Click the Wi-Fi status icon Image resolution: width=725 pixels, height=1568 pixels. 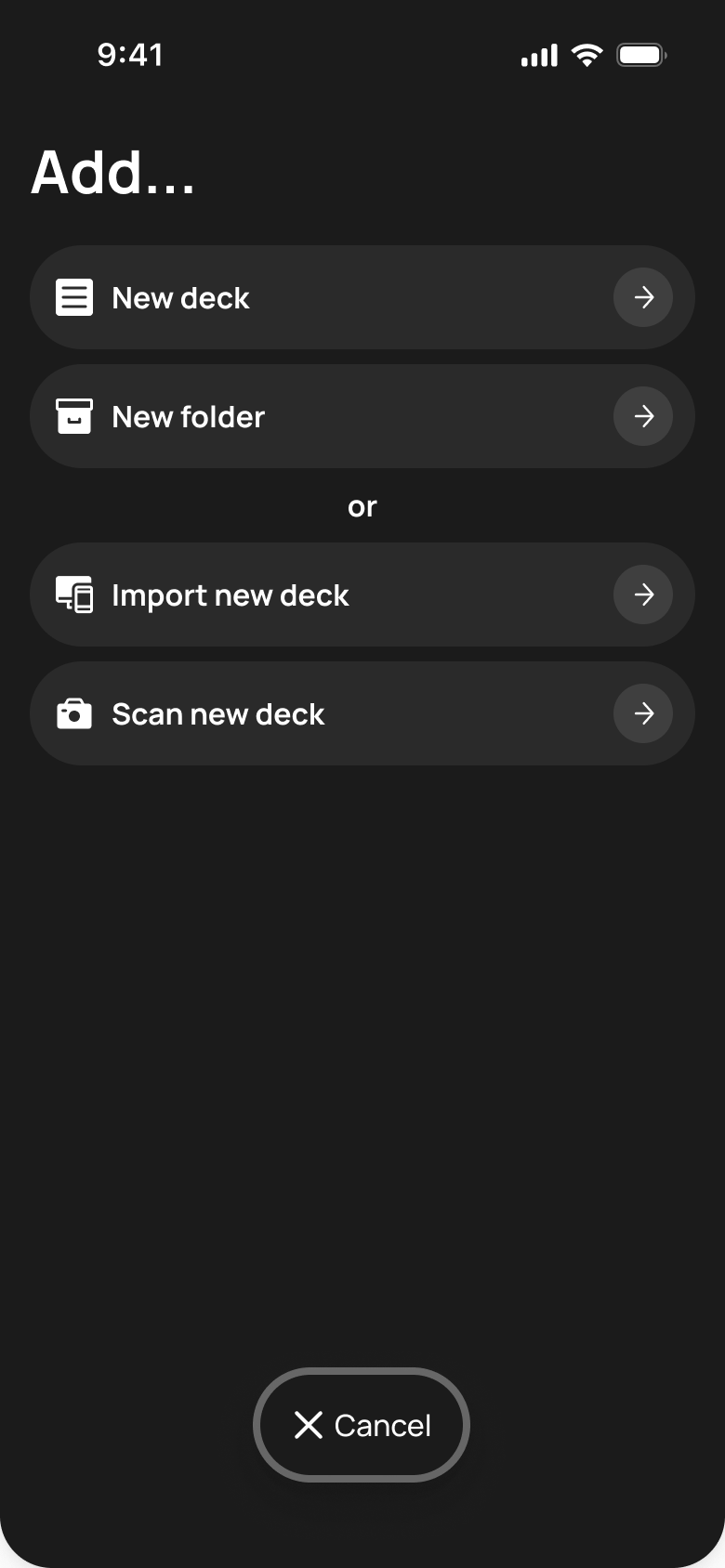coord(587,55)
